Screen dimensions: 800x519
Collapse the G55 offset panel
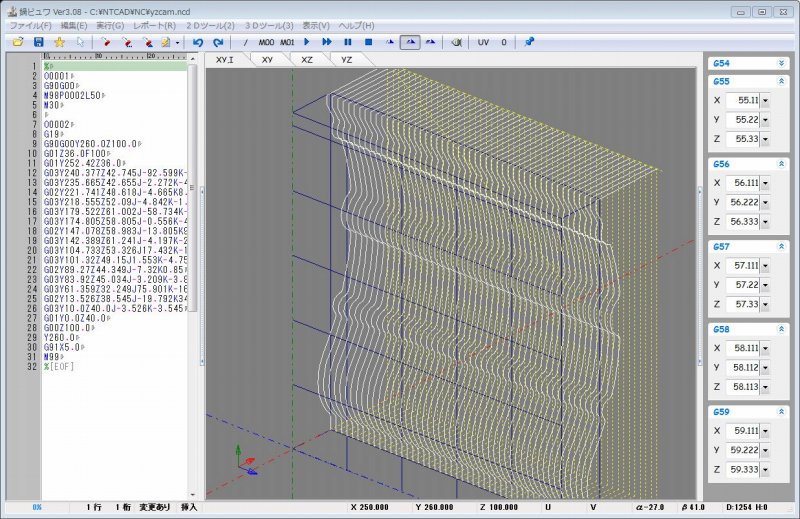click(781, 81)
